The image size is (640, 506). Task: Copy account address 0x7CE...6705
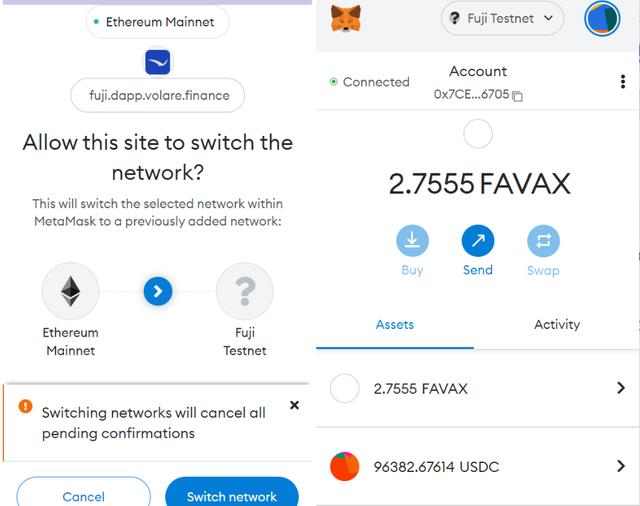(518, 96)
